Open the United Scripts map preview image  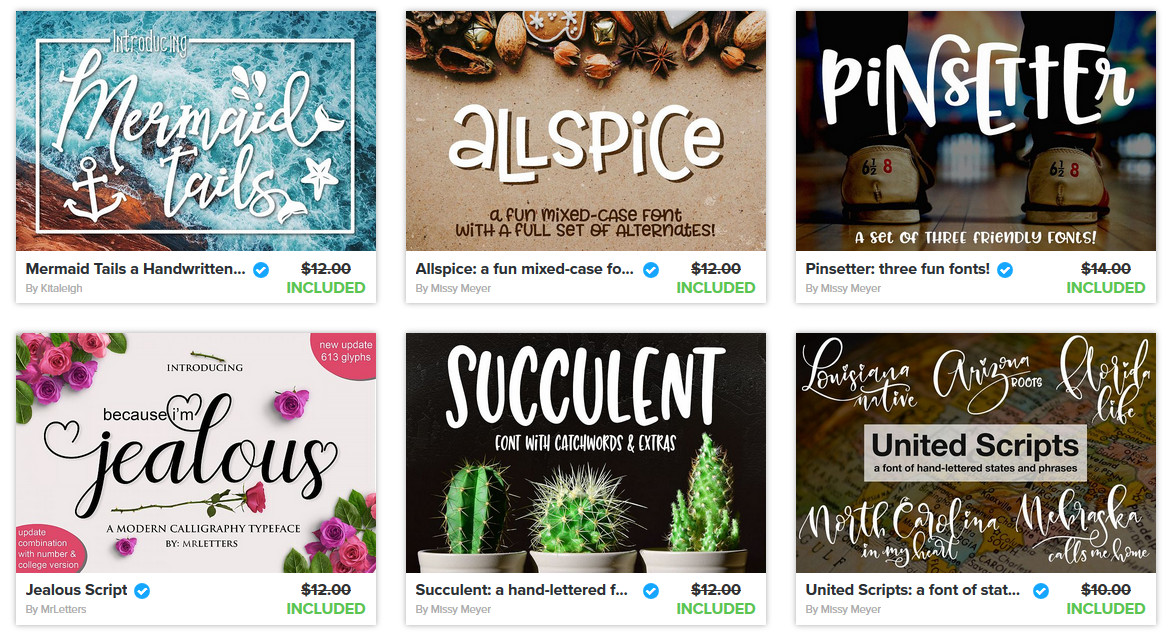(x=976, y=453)
